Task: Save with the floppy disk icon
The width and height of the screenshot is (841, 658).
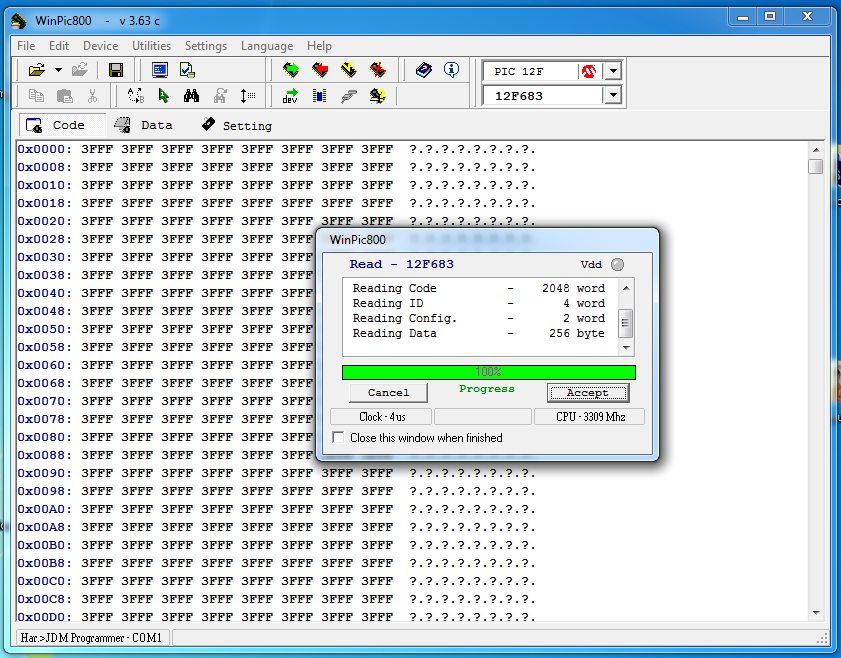Action: (116, 70)
